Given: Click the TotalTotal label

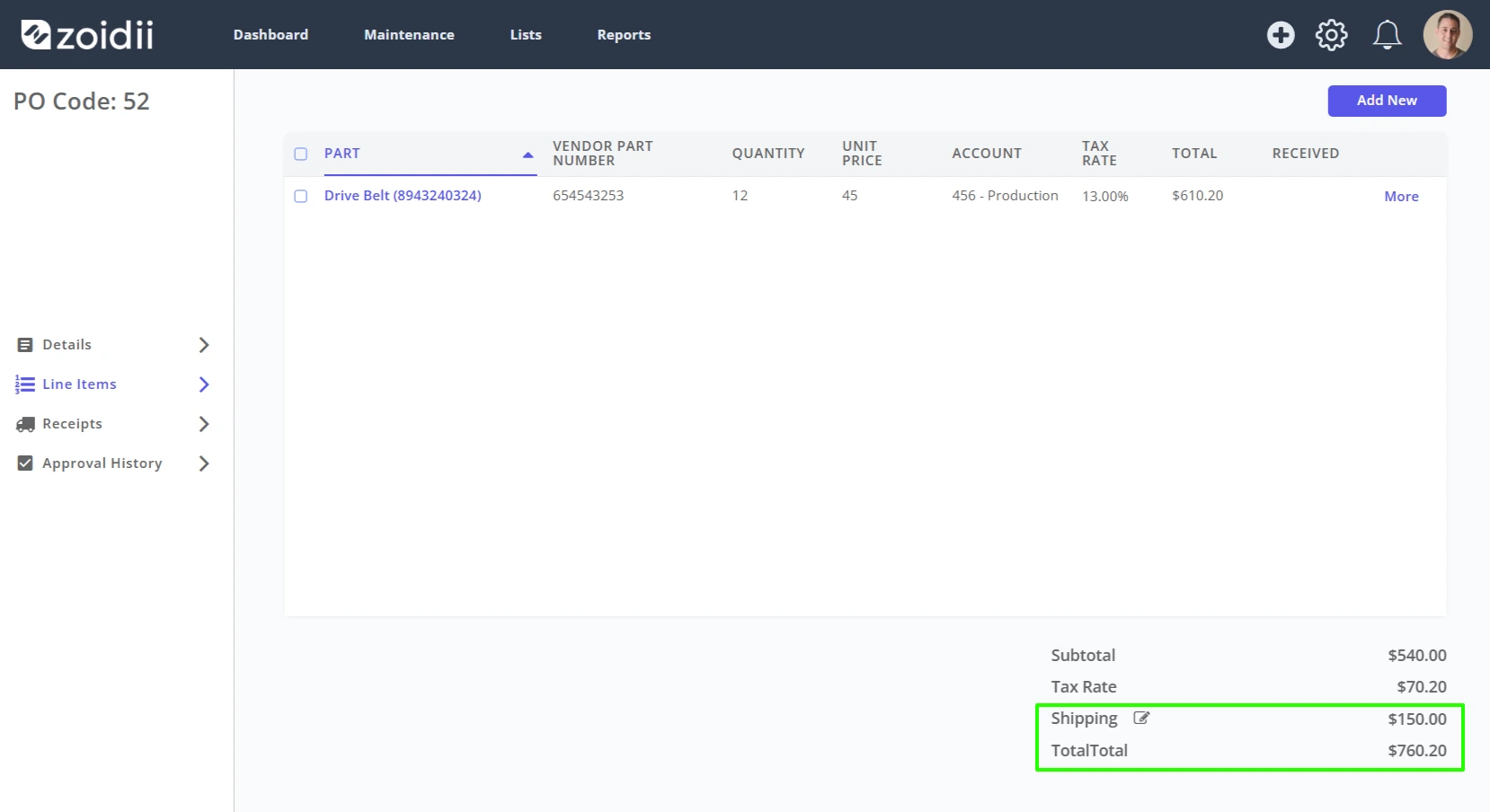Looking at the screenshot, I should [x=1089, y=751].
